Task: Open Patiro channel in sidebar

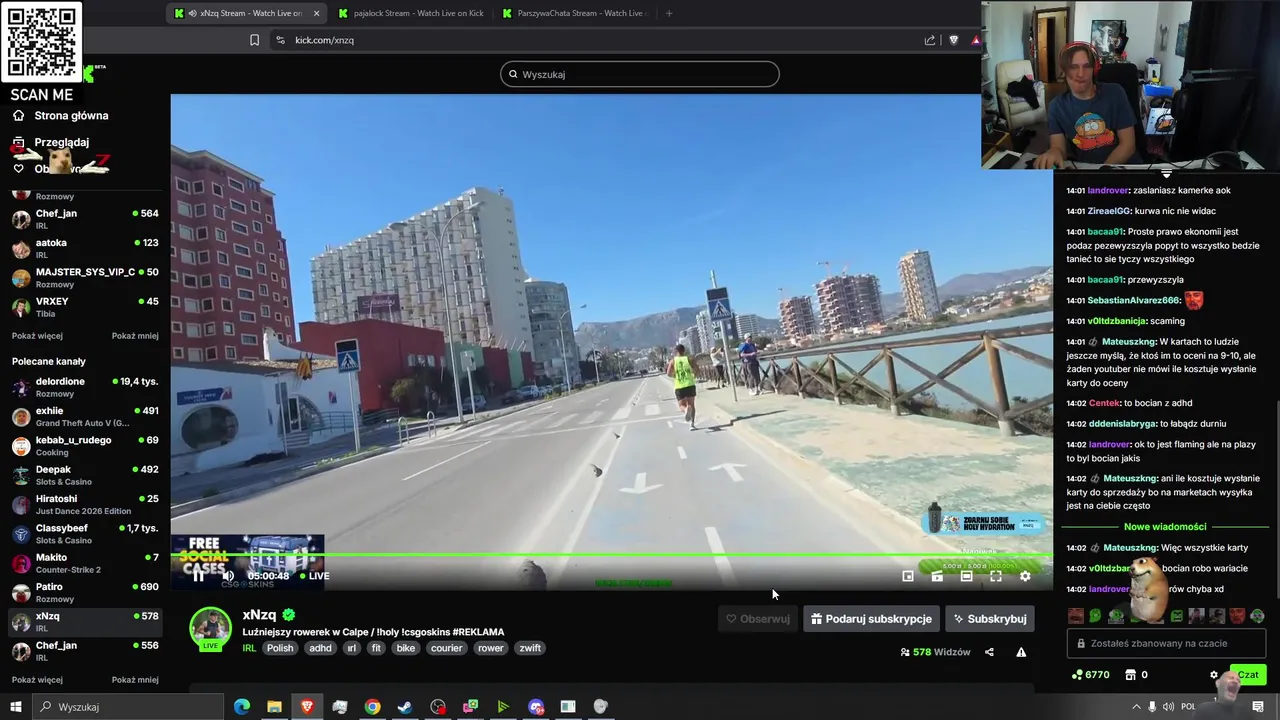Action: [x=84, y=592]
